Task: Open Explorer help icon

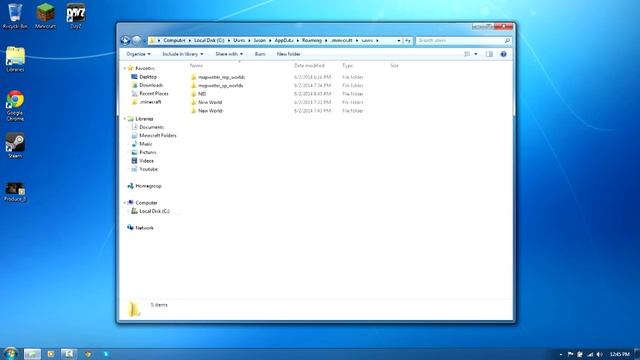Action: 503,54
